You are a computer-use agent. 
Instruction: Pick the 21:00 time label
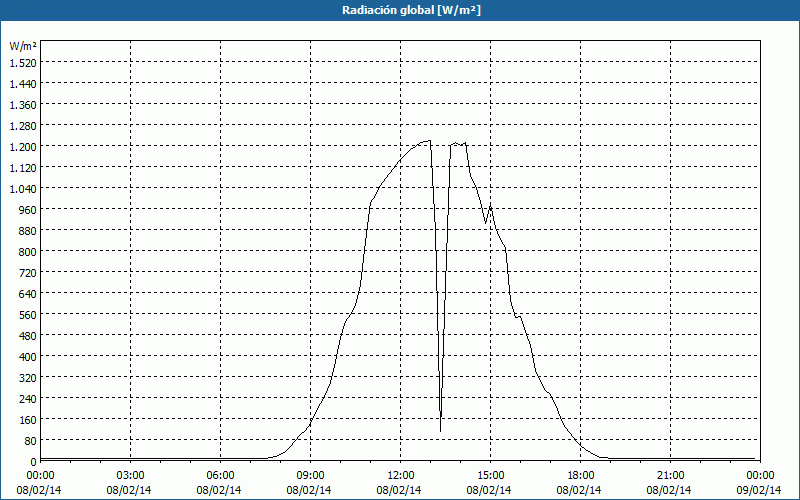670,476
